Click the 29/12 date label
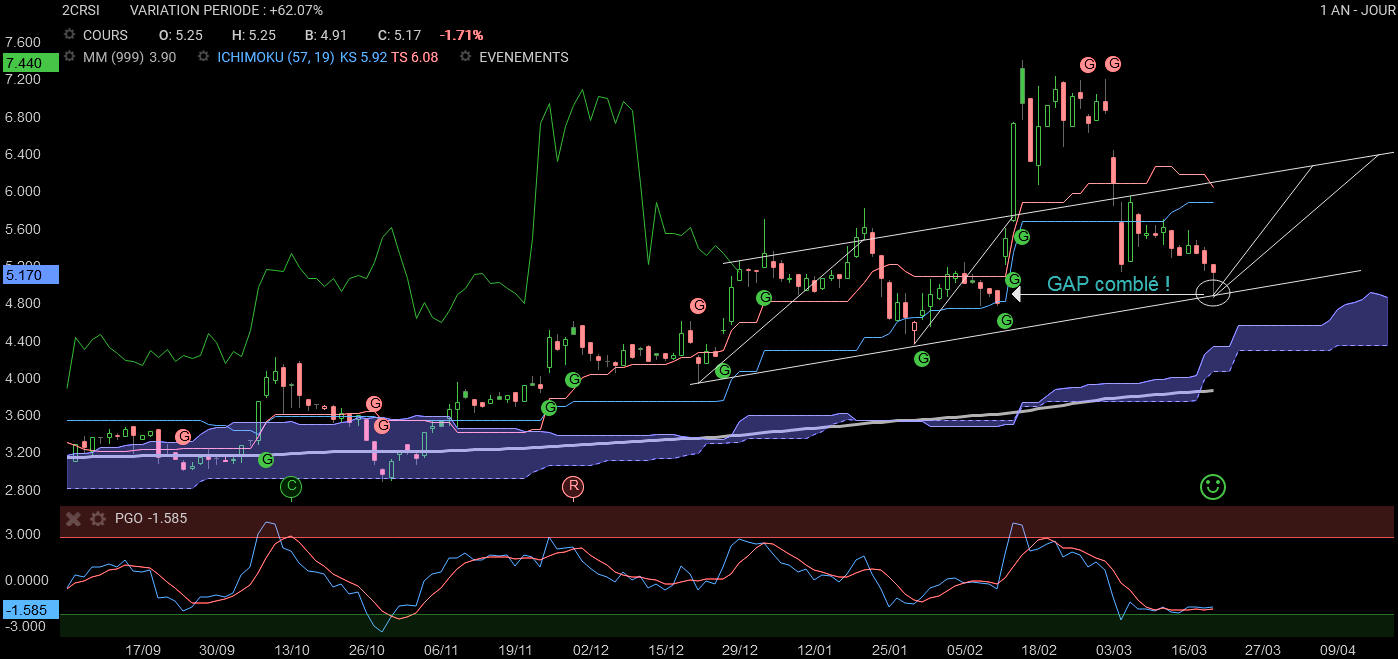The image size is (1398, 659). tap(740, 650)
